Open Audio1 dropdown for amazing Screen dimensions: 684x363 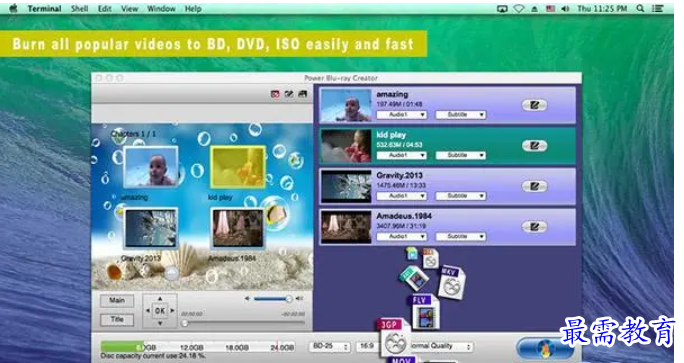[x=402, y=115]
